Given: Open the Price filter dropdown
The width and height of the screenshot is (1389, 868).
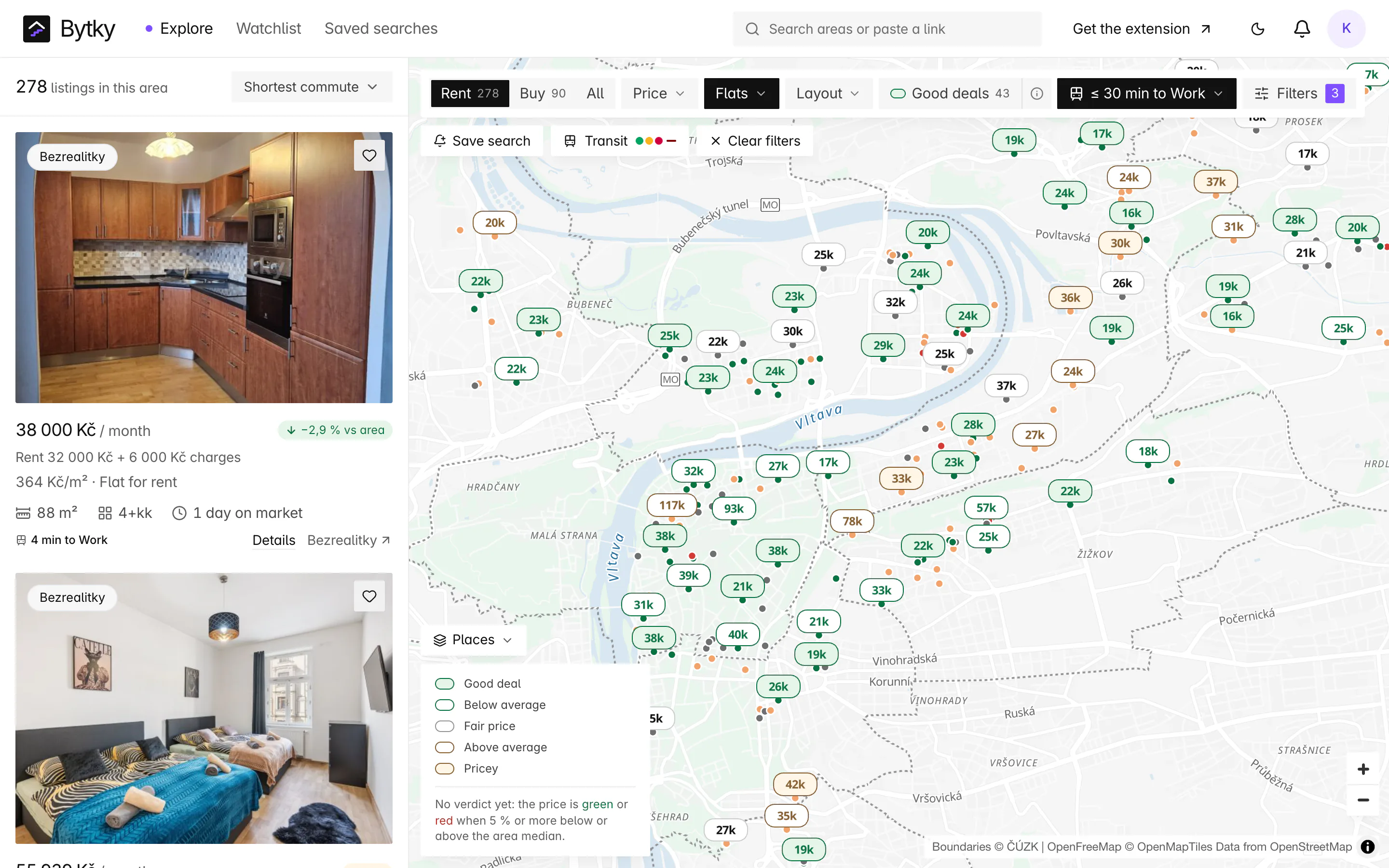Looking at the screenshot, I should pos(659,94).
